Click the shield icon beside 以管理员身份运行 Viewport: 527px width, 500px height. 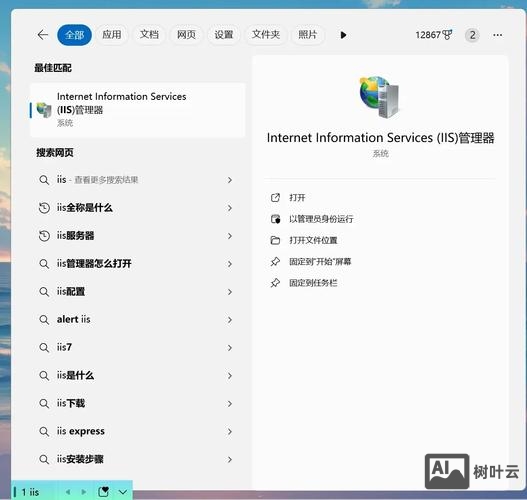coord(275,219)
